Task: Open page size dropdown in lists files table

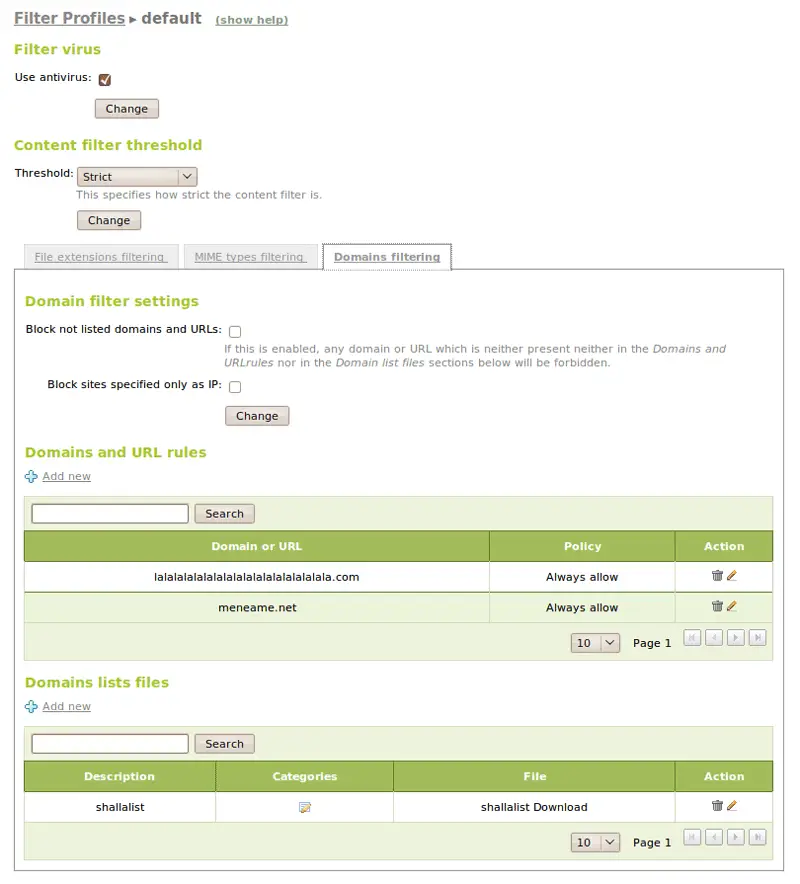Action: tap(595, 842)
